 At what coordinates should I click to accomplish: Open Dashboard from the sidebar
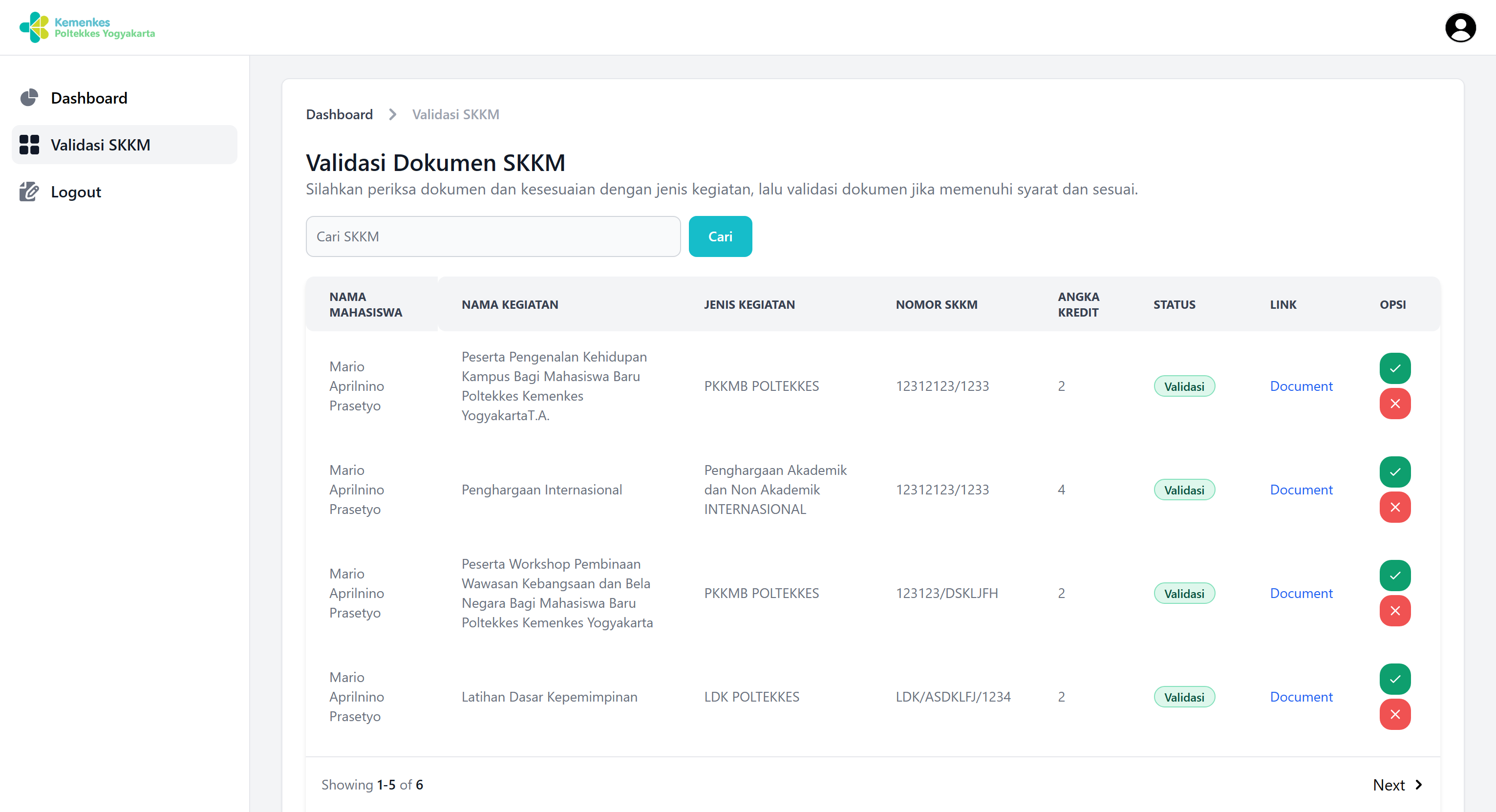[x=89, y=98]
